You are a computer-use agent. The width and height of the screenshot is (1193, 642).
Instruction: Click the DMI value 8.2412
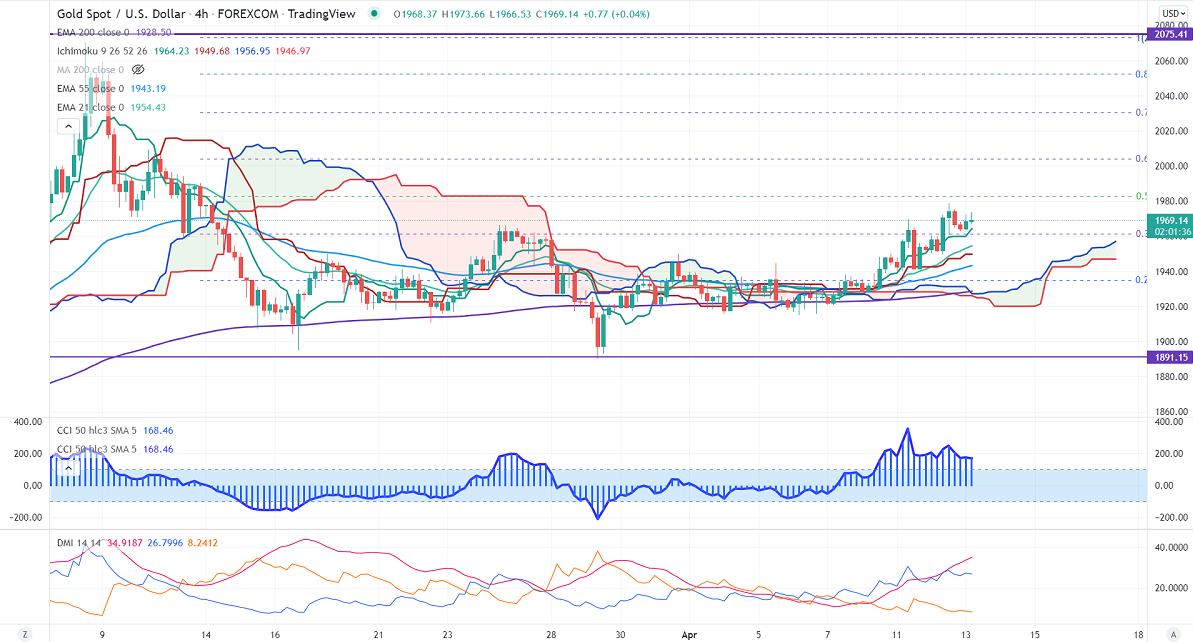click(202, 543)
